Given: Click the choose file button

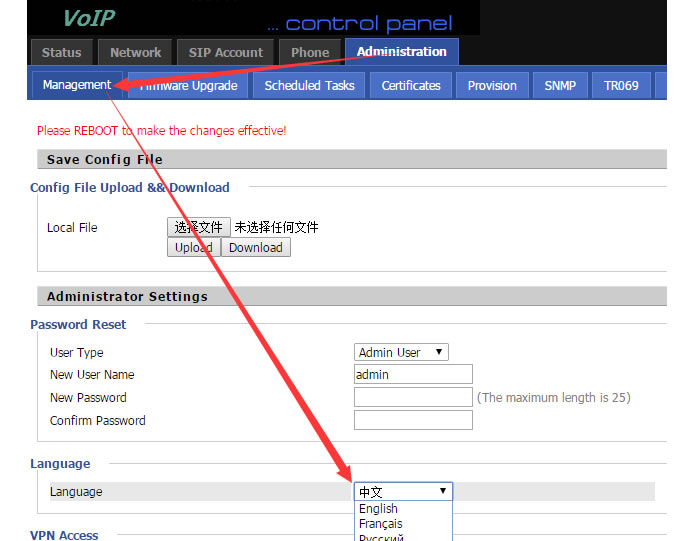Looking at the screenshot, I should click(x=199, y=228).
